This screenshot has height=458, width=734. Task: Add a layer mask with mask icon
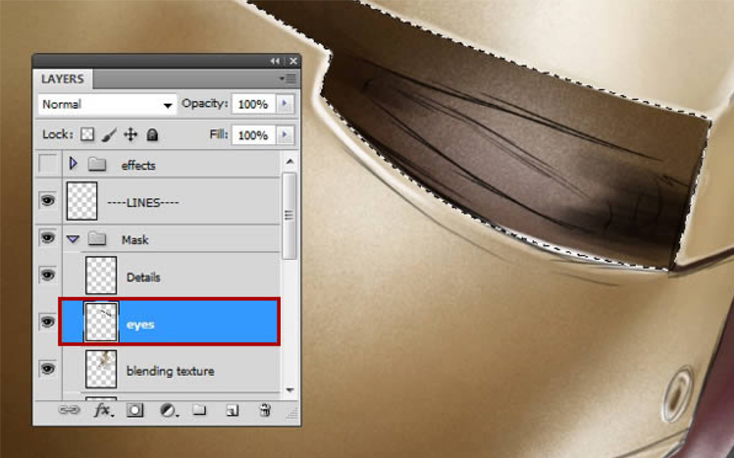[x=135, y=410]
